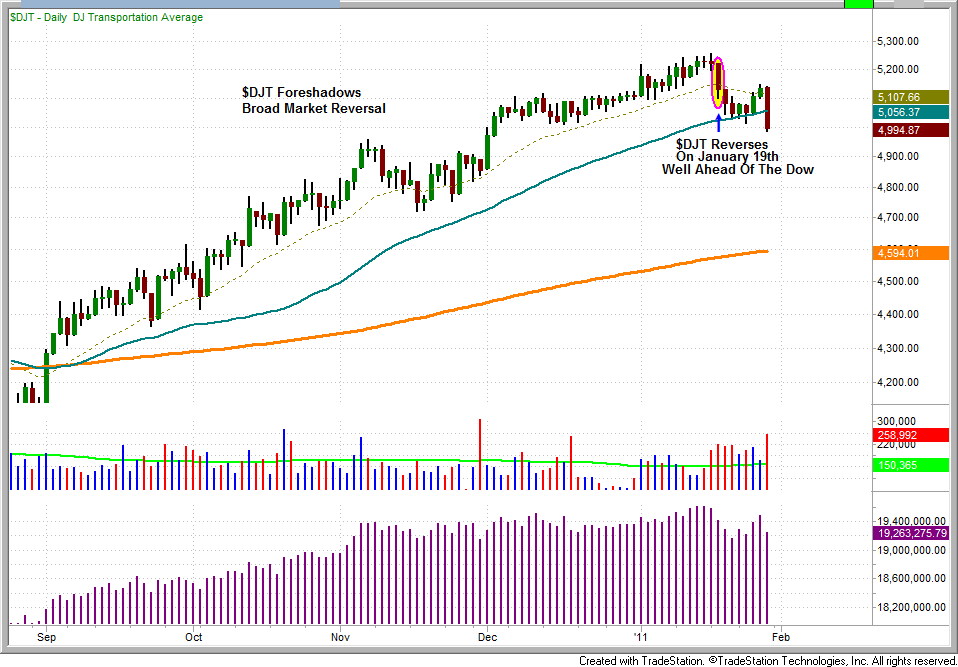Click the Feb label on the date axis
The height and width of the screenshot is (667, 958).
782,636
